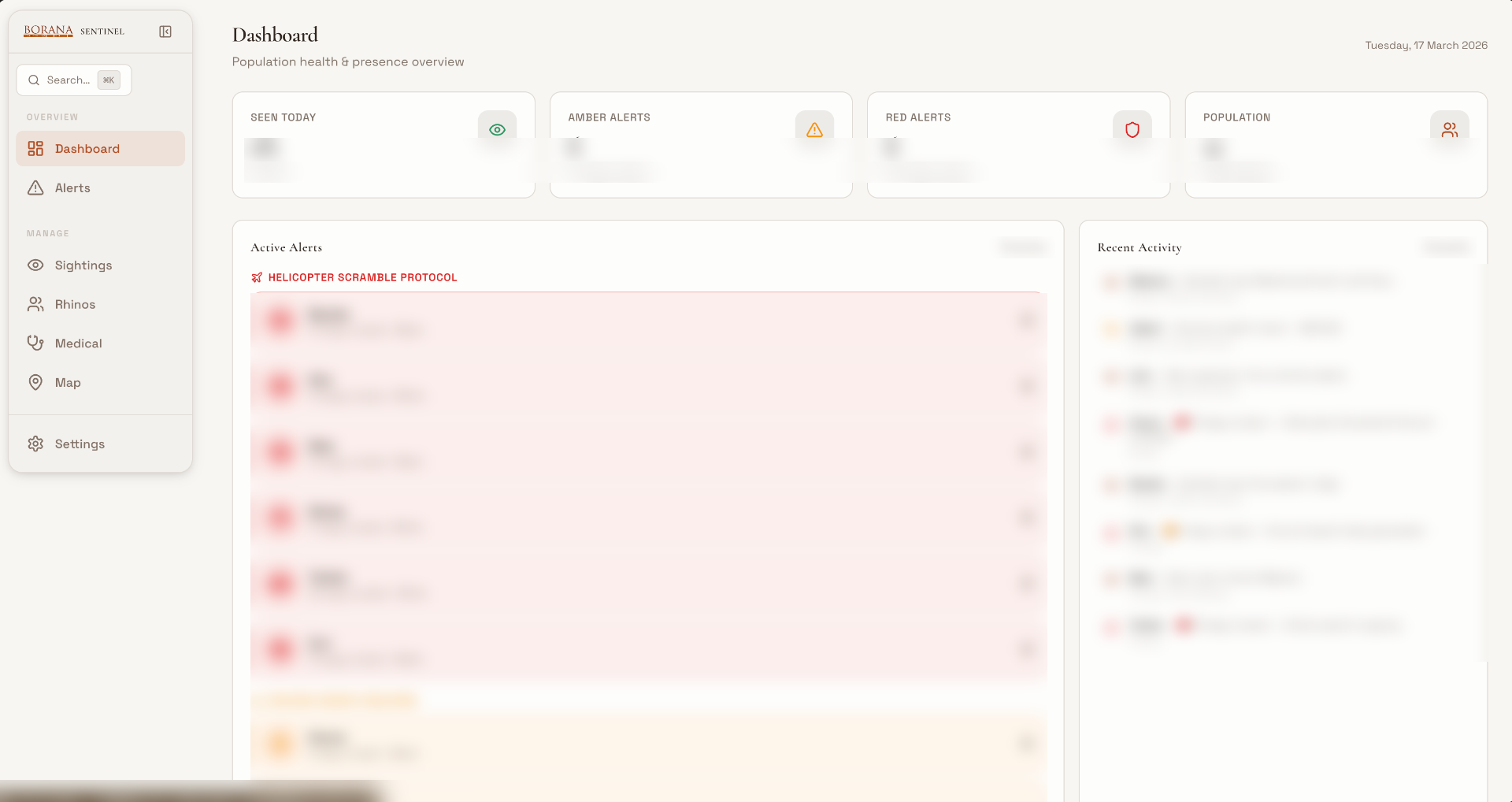The image size is (1512, 802).
Task: Select the Red Alerts card
Action: click(x=1018, y=145)
